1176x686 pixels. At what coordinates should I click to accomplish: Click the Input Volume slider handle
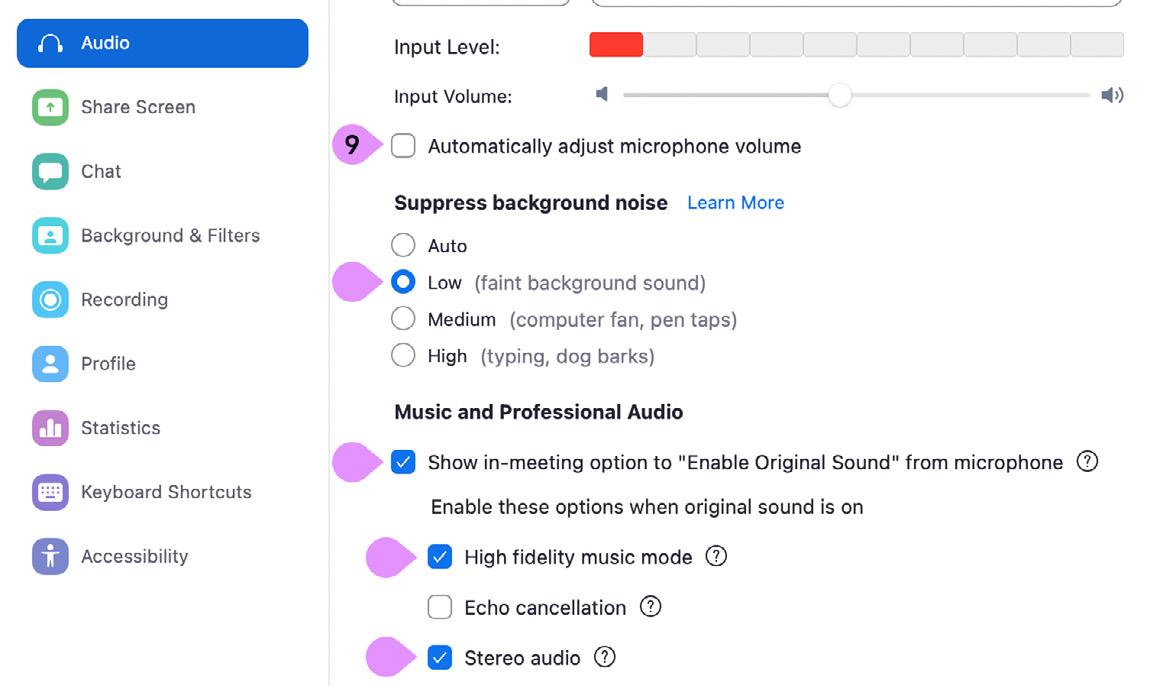(x=840, y=95)
